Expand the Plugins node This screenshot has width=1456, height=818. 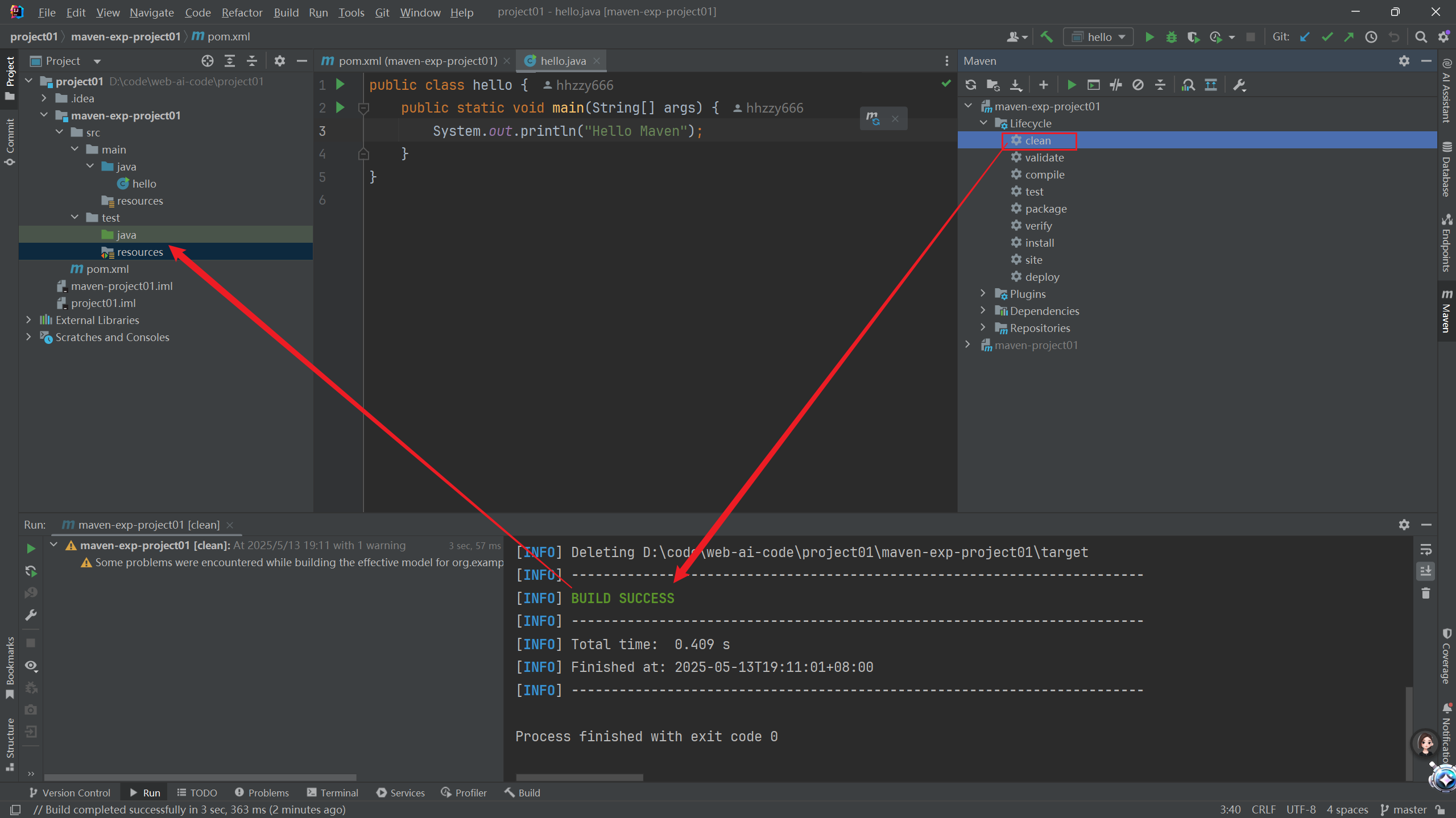[x=983, y=293]
